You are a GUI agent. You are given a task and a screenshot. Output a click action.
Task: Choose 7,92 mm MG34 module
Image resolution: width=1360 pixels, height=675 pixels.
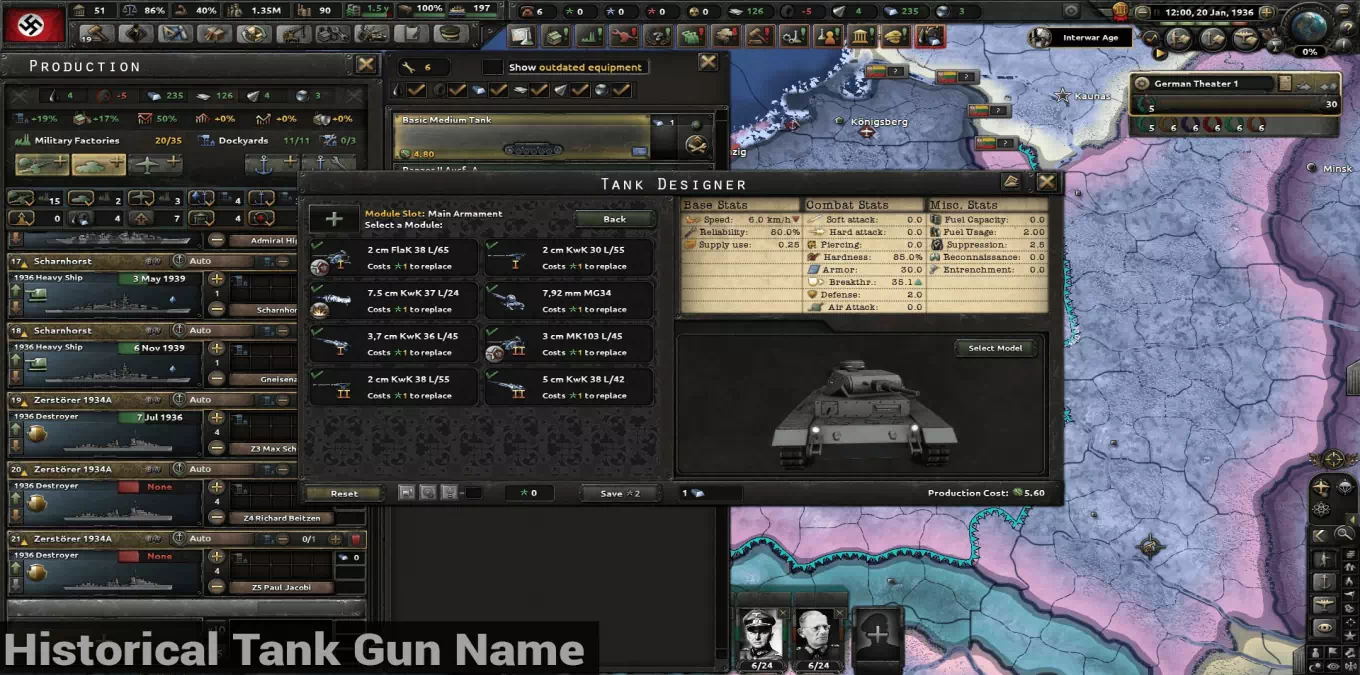[568, 300]
